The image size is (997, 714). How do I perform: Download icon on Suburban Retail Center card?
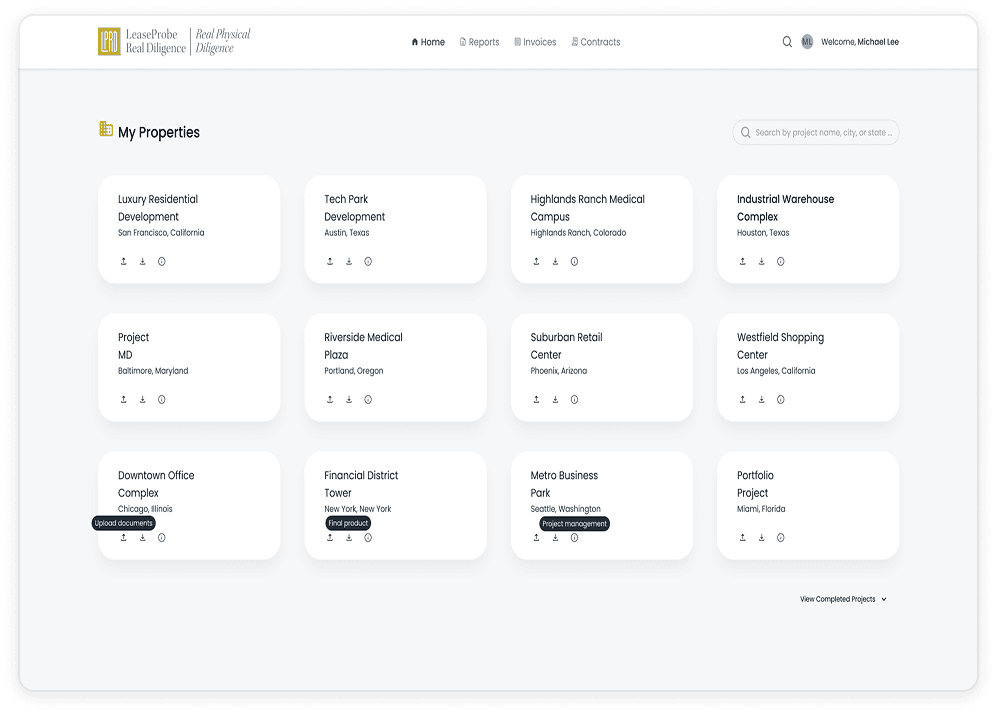pos(555,399)
